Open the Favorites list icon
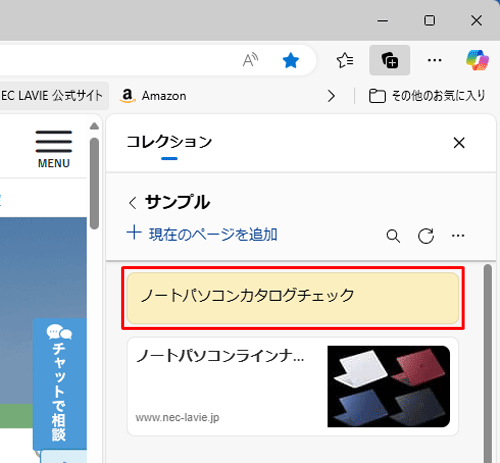The height and width of the screenshot is (463, 500). [345, 60]
